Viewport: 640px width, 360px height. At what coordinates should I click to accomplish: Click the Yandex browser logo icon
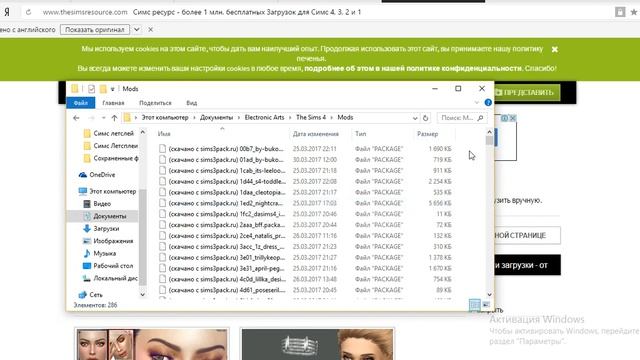[7, 12]
